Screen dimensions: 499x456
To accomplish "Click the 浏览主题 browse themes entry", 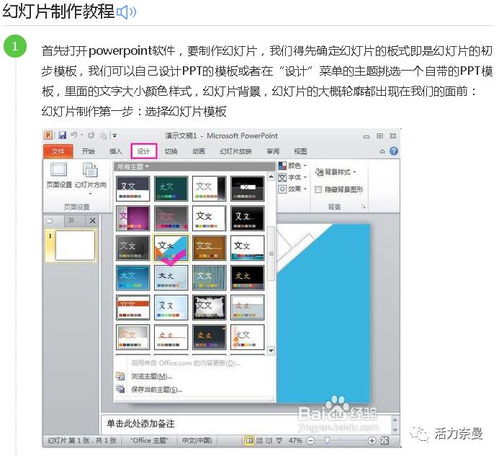I will click(152, 376).
